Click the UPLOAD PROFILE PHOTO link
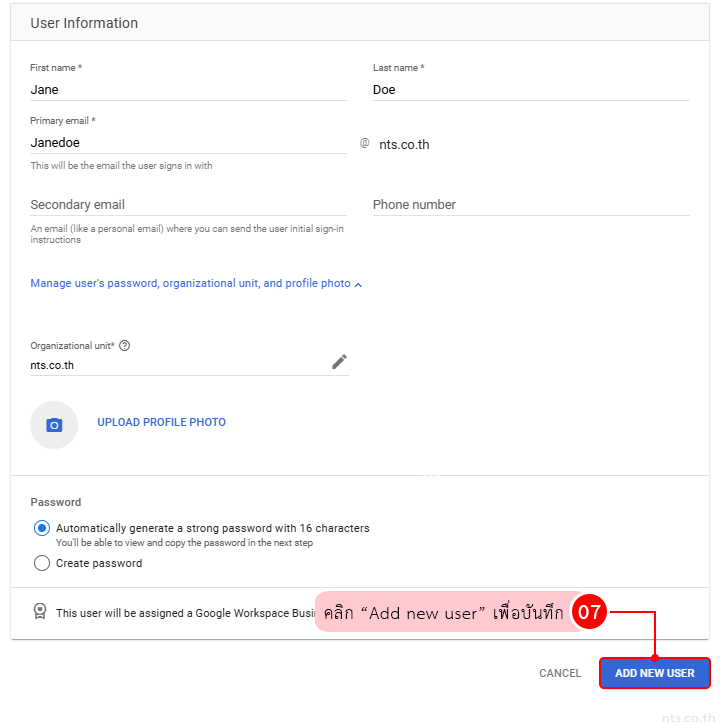Viewport: 720px width, 727px height. coord(161,423)
